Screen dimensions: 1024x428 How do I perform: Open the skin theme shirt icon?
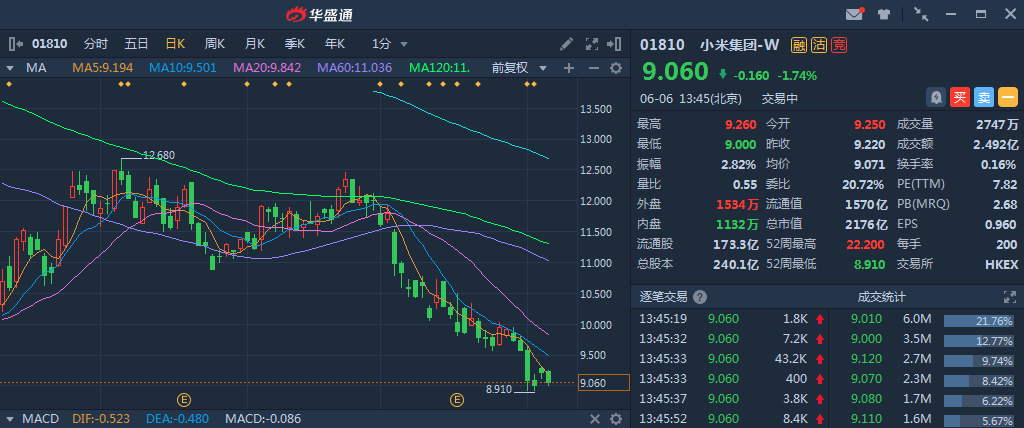(884, 14)
